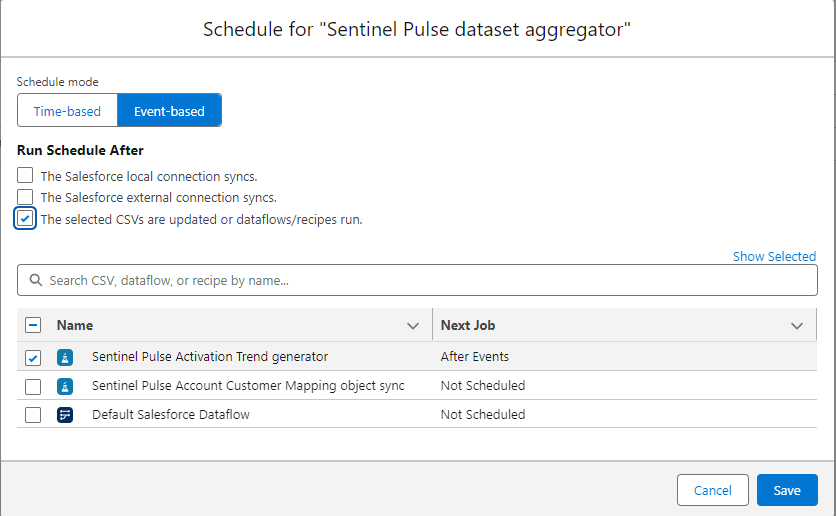Toggle the select-all checkbox in the table header
The image size is (836, 516).
pos(33,325)
